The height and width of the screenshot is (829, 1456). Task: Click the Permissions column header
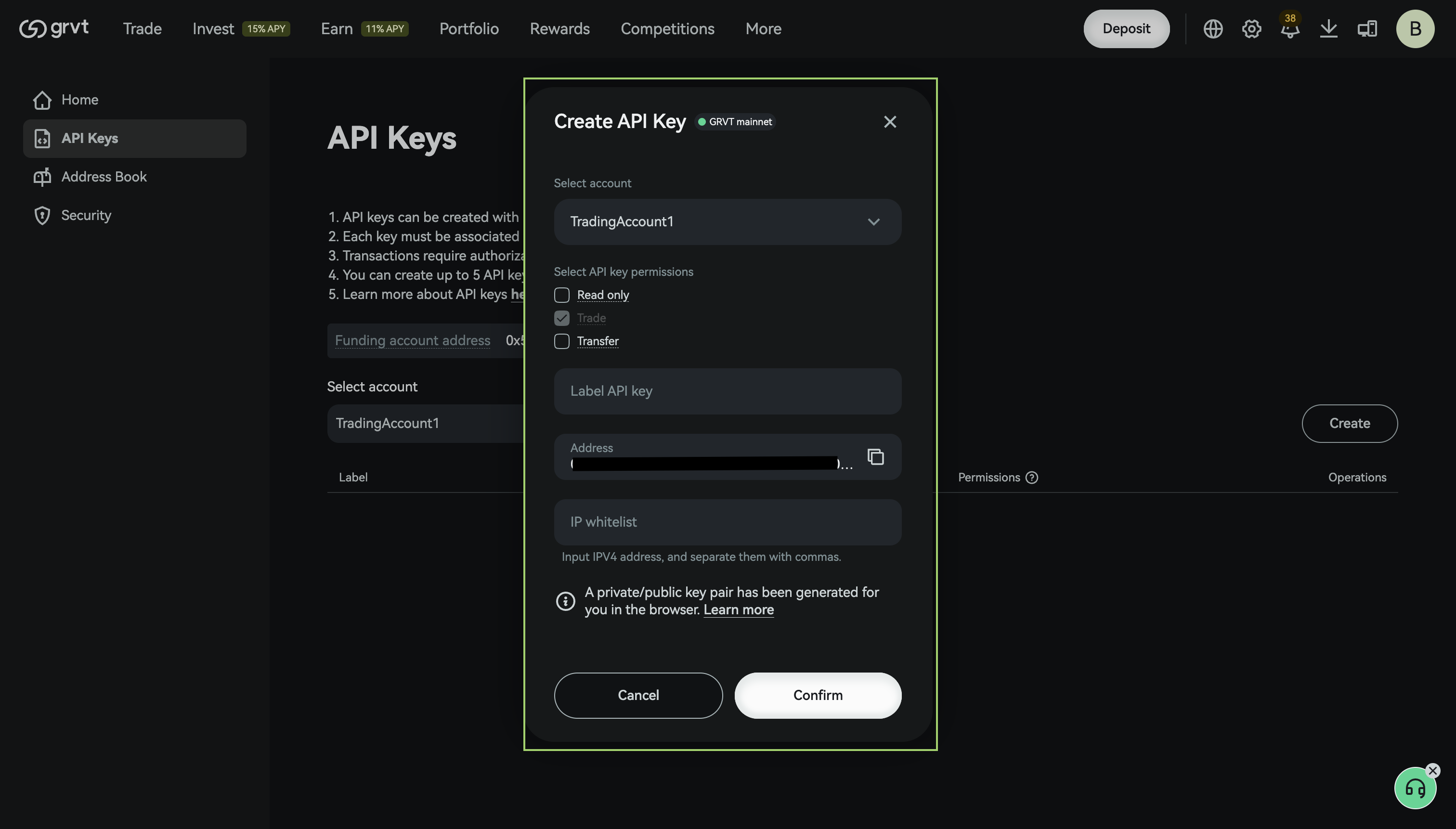point(988,478)
